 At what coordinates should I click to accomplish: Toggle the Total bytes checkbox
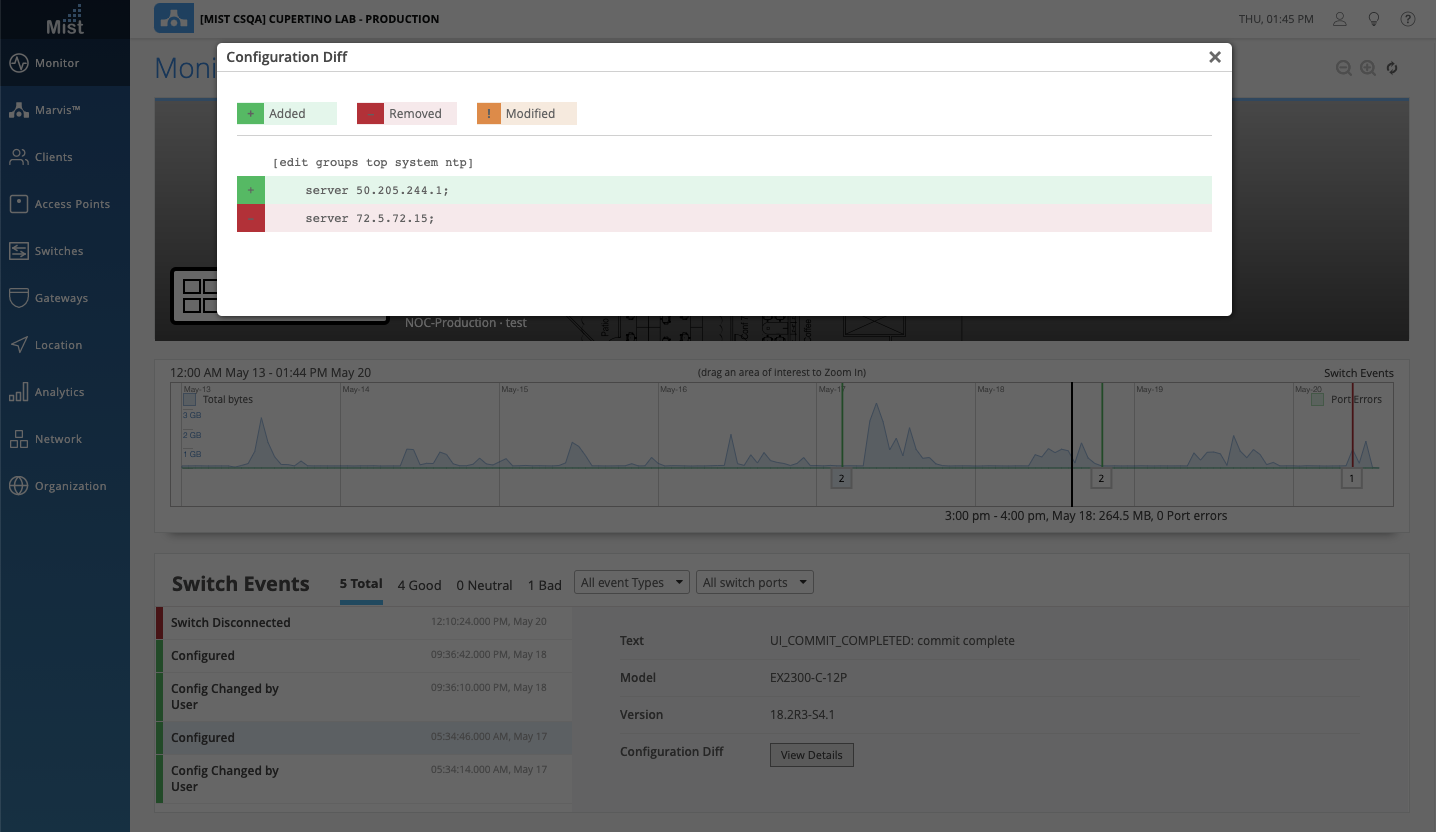point(190,399)
